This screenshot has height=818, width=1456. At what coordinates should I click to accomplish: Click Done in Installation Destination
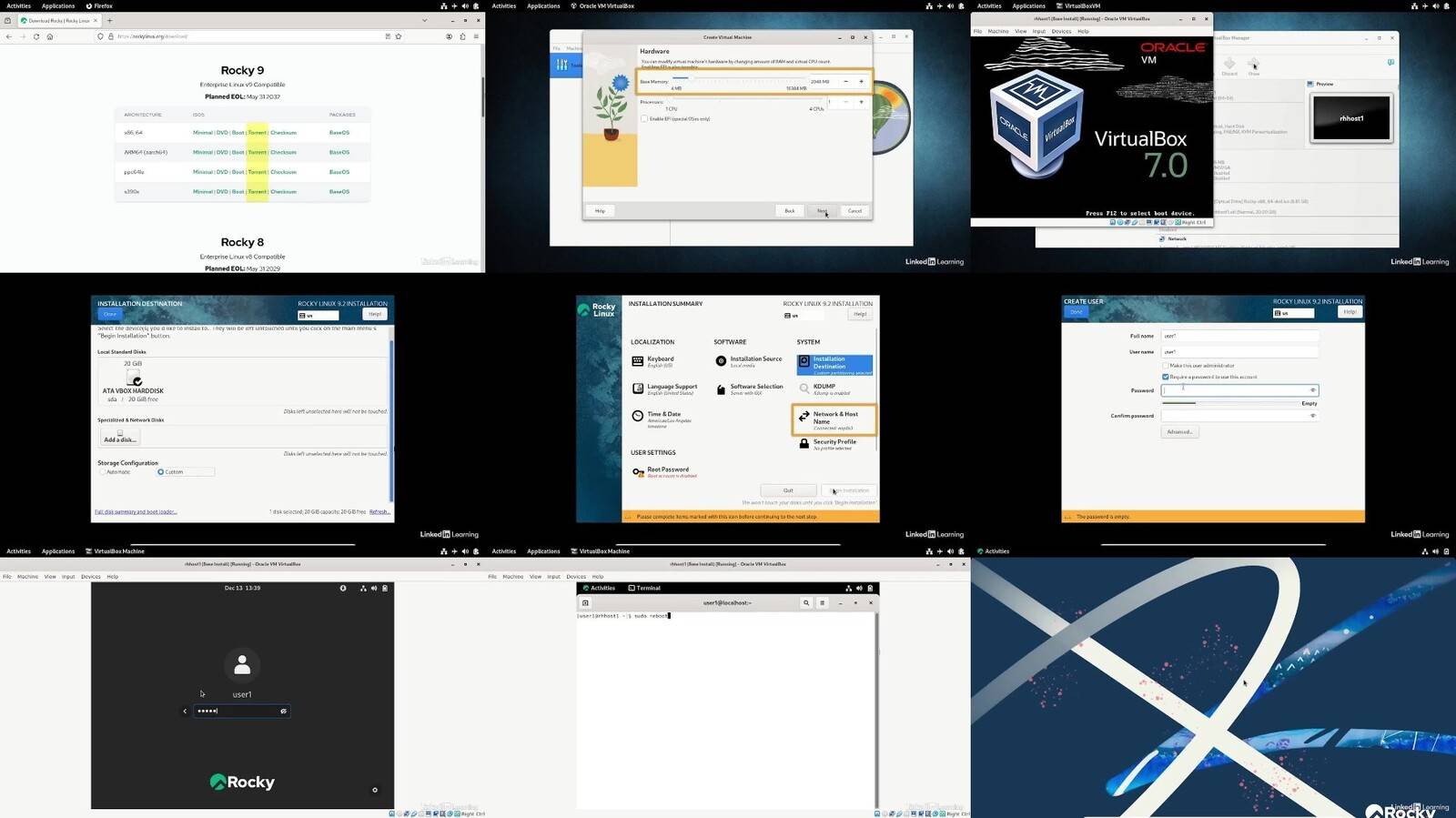(110, 314)
